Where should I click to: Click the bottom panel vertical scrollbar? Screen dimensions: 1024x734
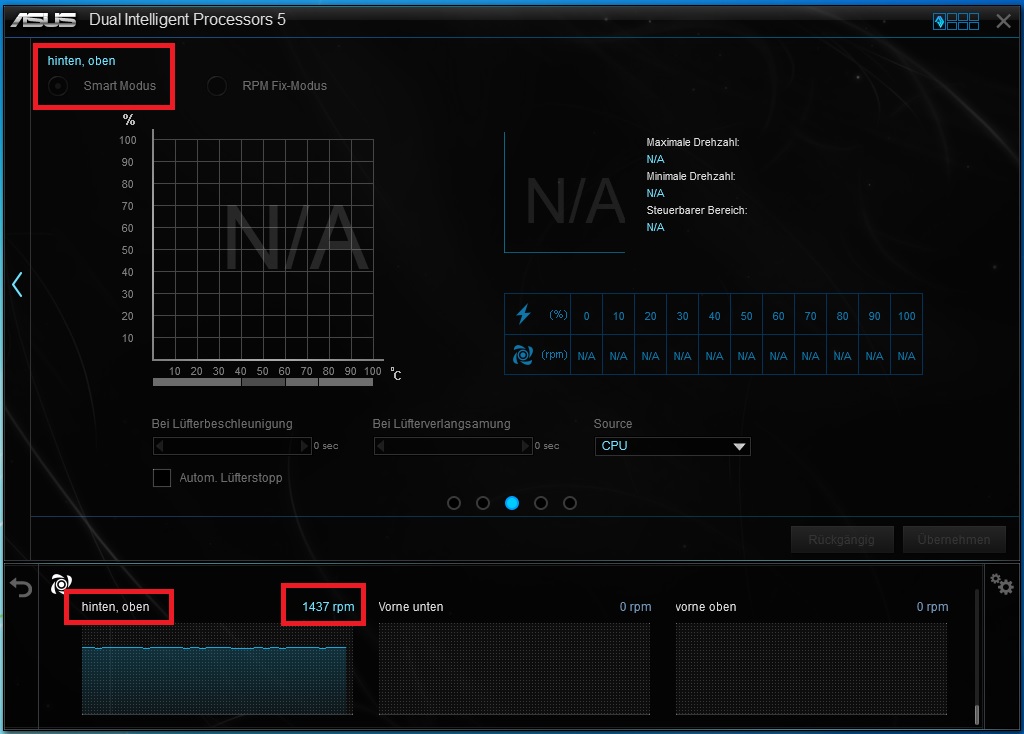(977, 656)
